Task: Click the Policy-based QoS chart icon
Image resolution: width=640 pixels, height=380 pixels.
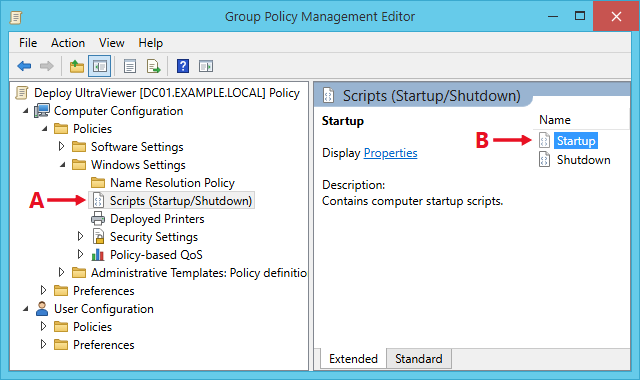Action: [x=98, y=255]
